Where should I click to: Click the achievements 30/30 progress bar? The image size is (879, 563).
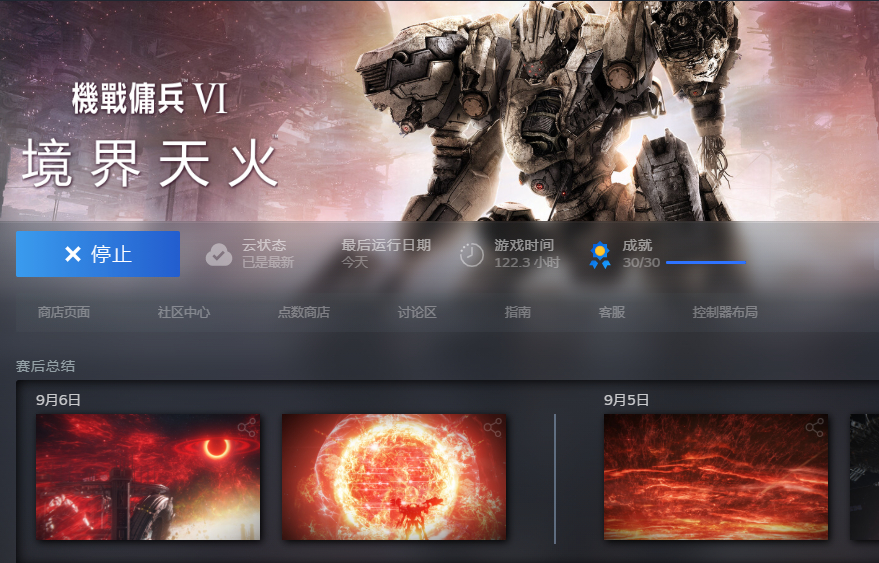706,262
